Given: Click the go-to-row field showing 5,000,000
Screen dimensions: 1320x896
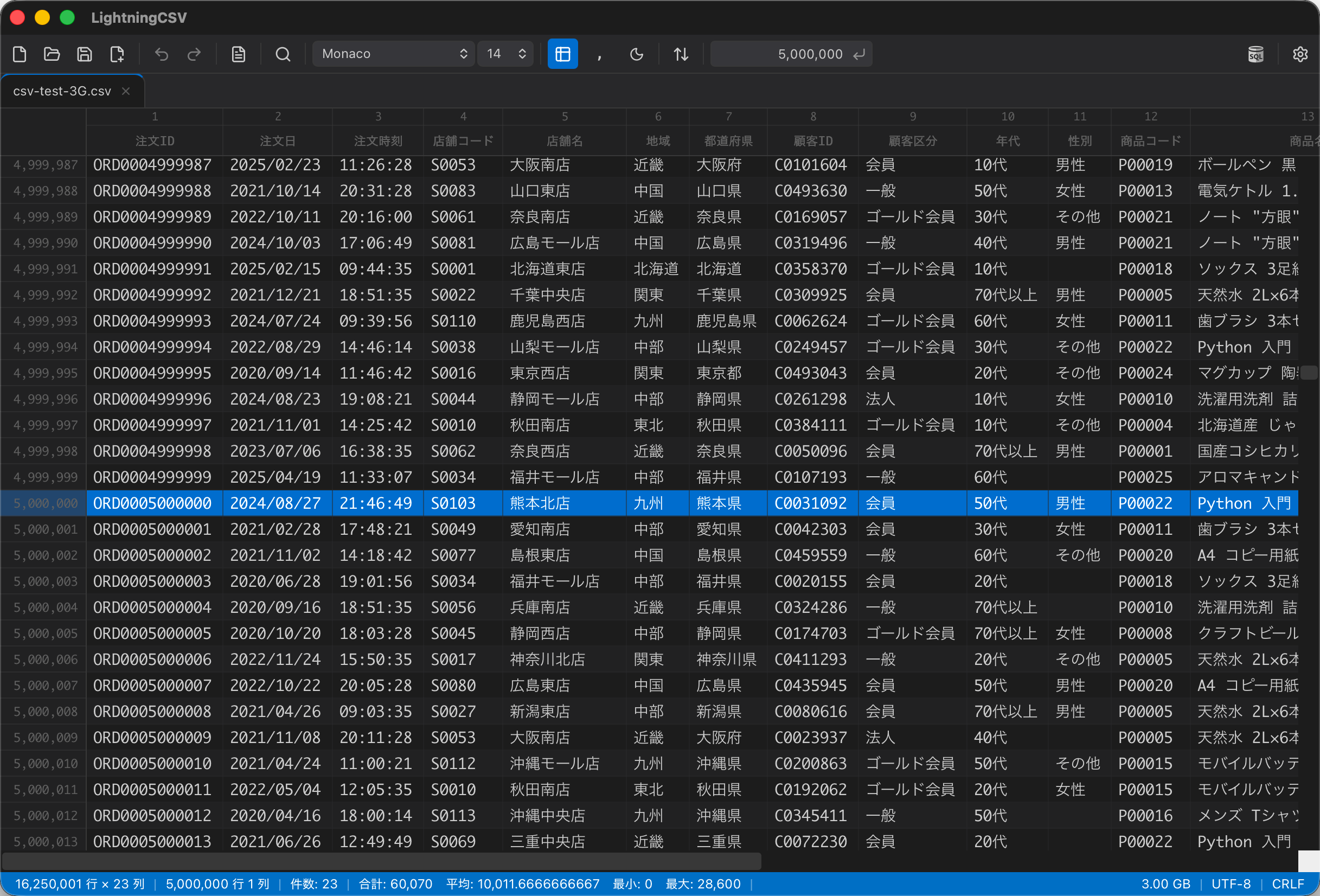Looking at the screenshot, I should (791, 54).
